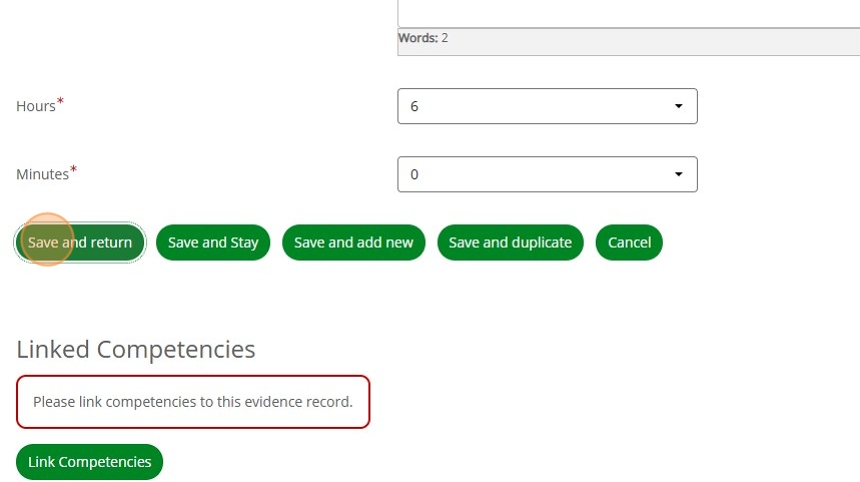Focus the text area above word count

[x=628, y=13]
